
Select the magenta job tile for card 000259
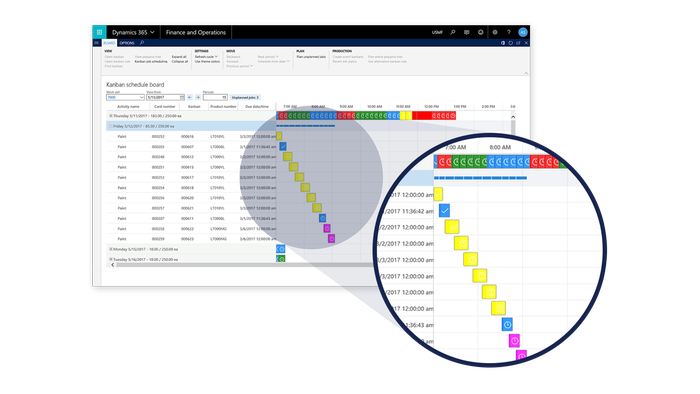click(331, 239)
